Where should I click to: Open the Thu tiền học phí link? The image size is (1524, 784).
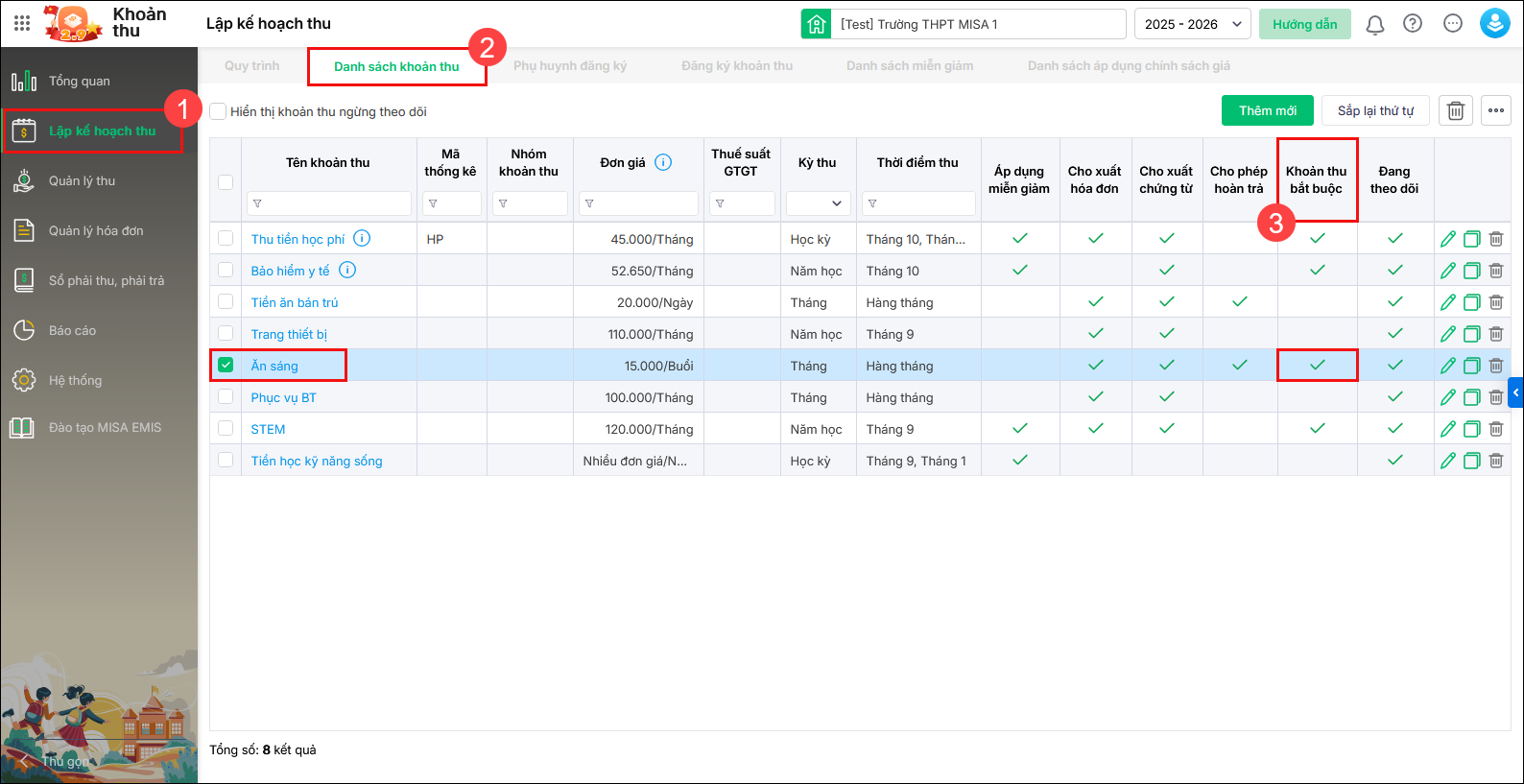point(298,239)
